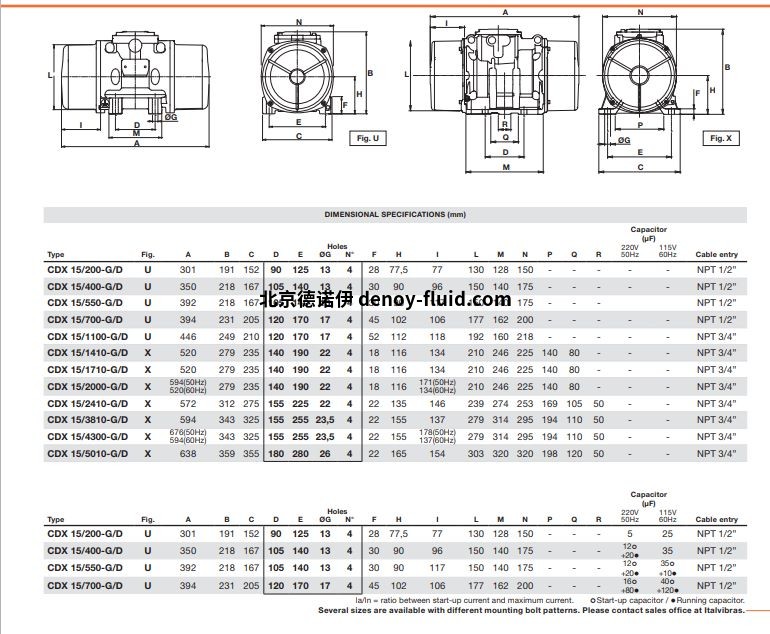Click the Holes heading in the upper table

pos(337,246)
